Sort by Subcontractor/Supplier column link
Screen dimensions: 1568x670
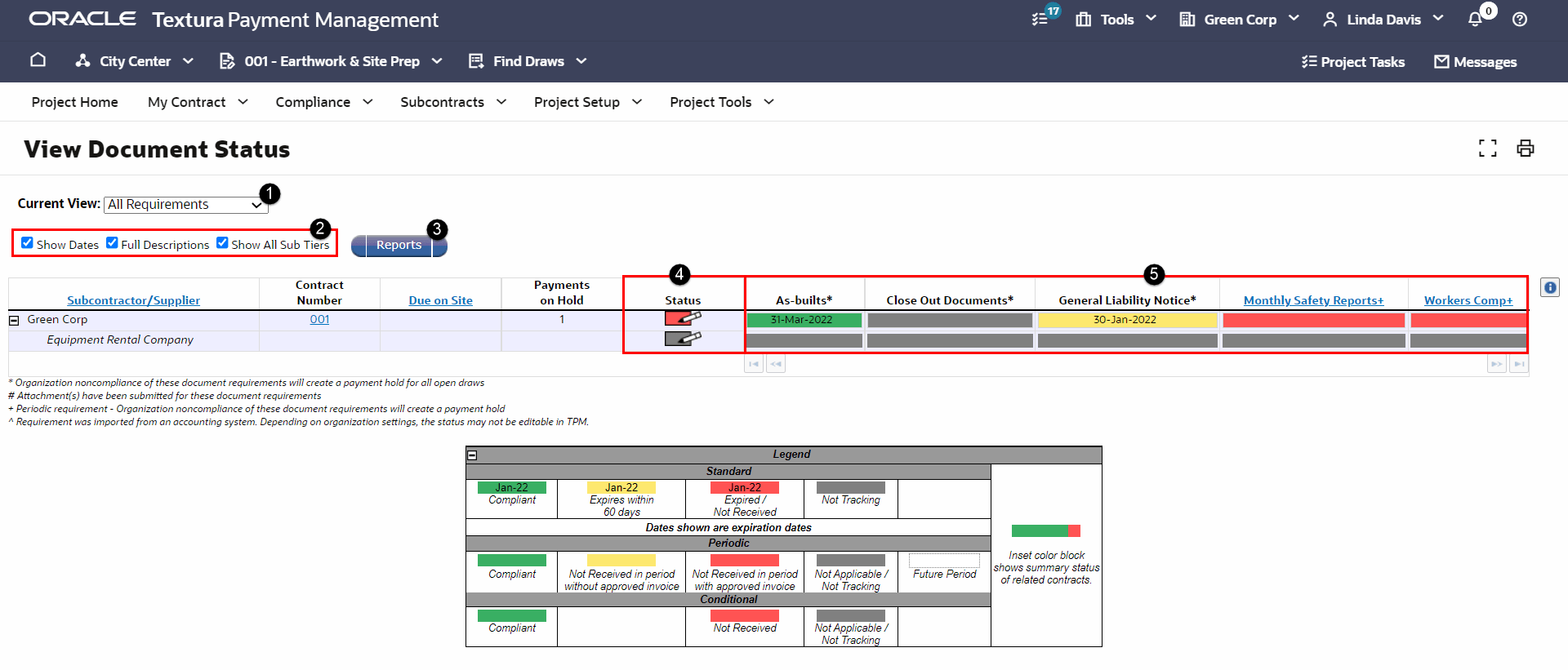[x=133, y=300]
